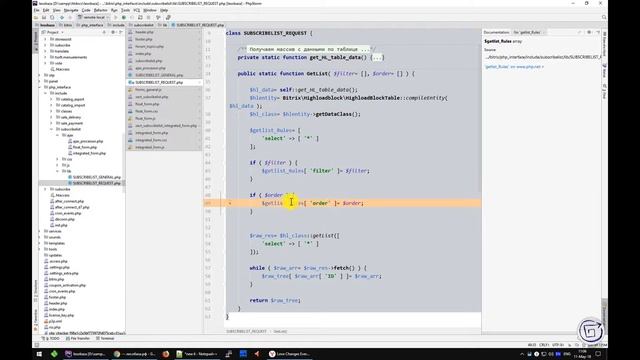Image resolution: width=640 pixels, height=360 pixels.
Task: Click the Debug bug icon in toolbar
Action: click(124, 18)
